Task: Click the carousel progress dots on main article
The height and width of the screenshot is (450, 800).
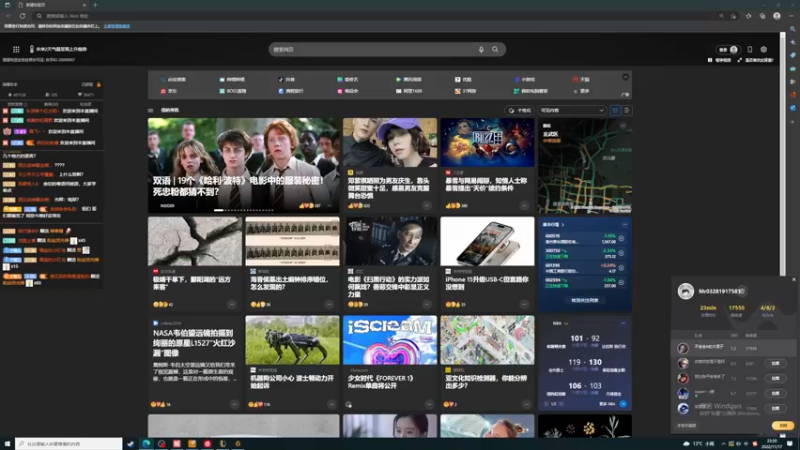Action: 244,210
